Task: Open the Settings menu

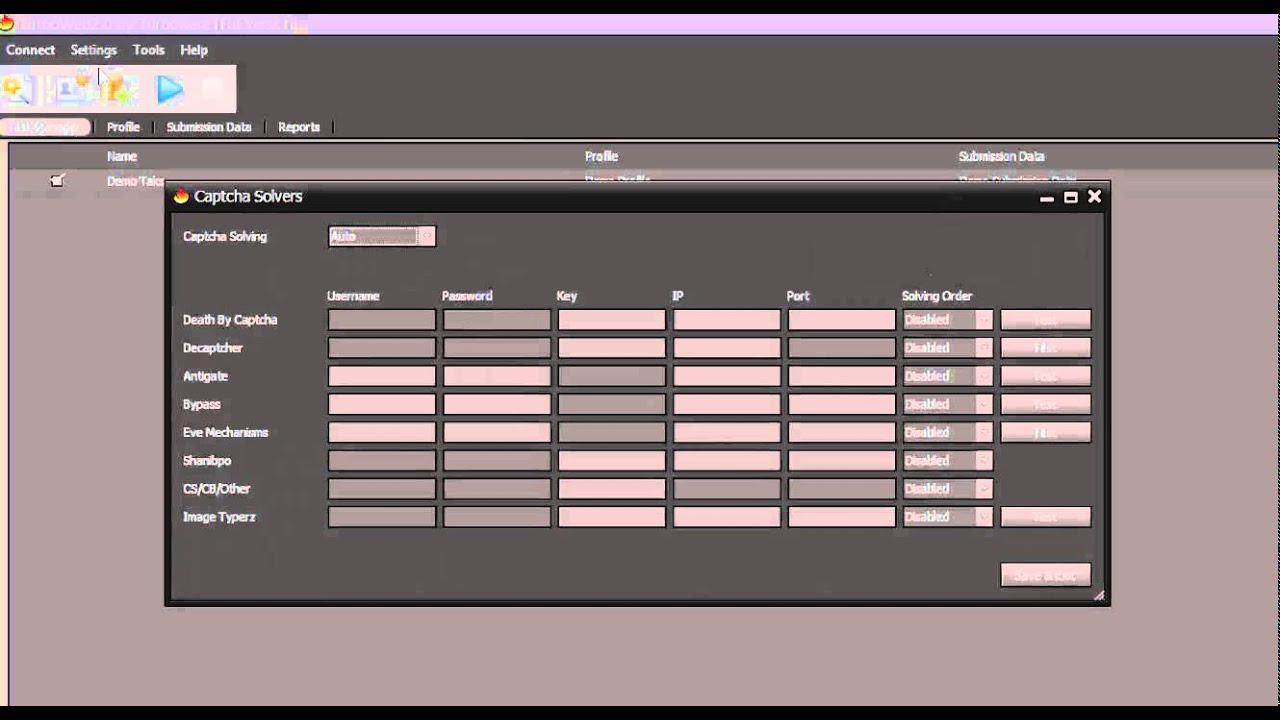Action: 93,50
